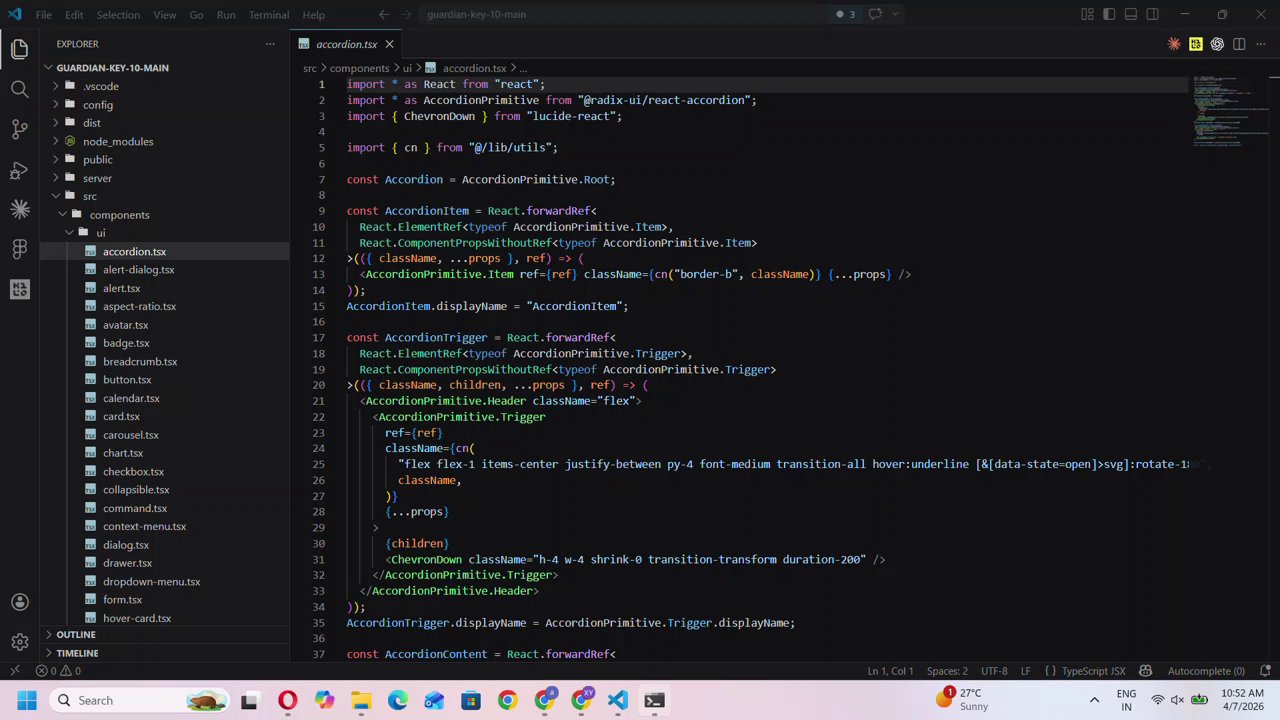Go back with the title bar arrow
Viewport: 1280px width, 720px height.
coord(384,14)
